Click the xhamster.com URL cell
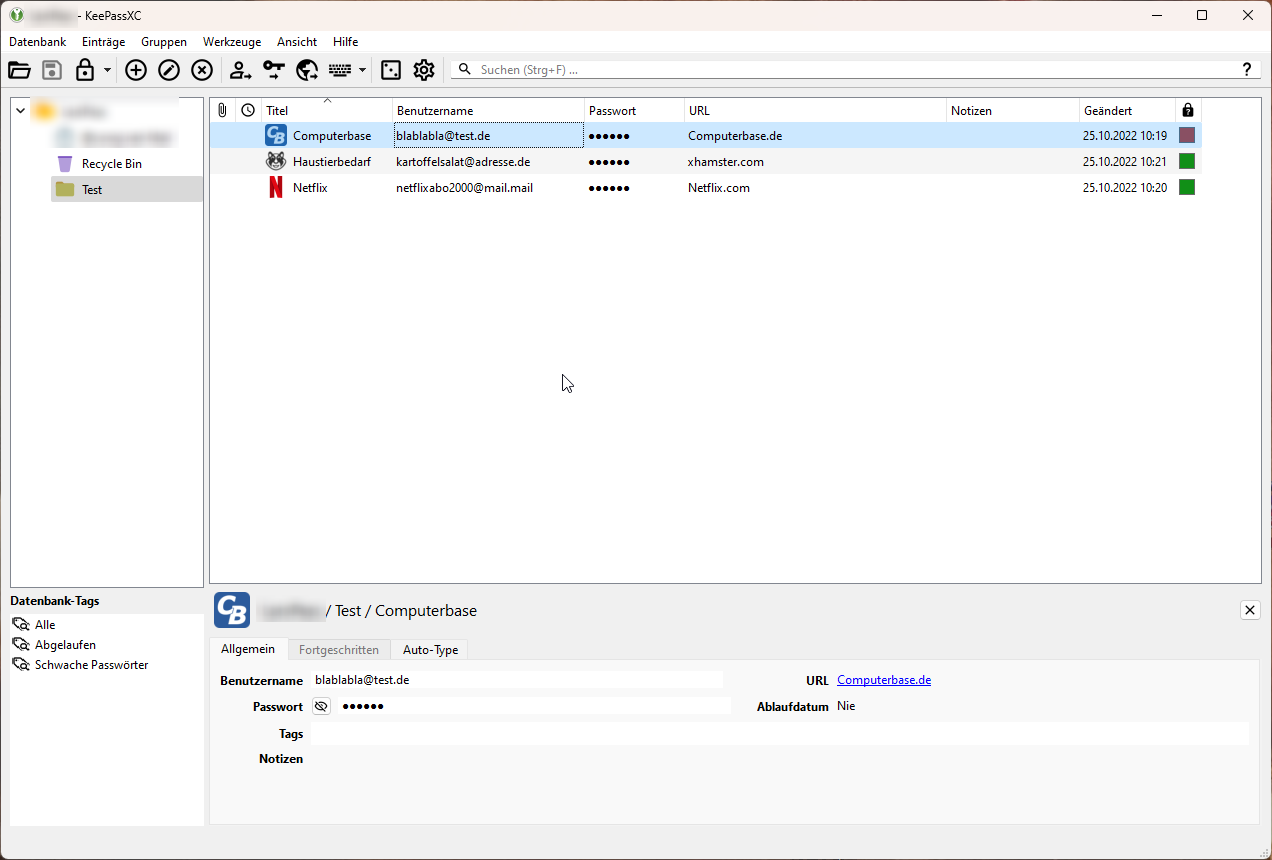The image size is (1272, 860). coord(726,162)
